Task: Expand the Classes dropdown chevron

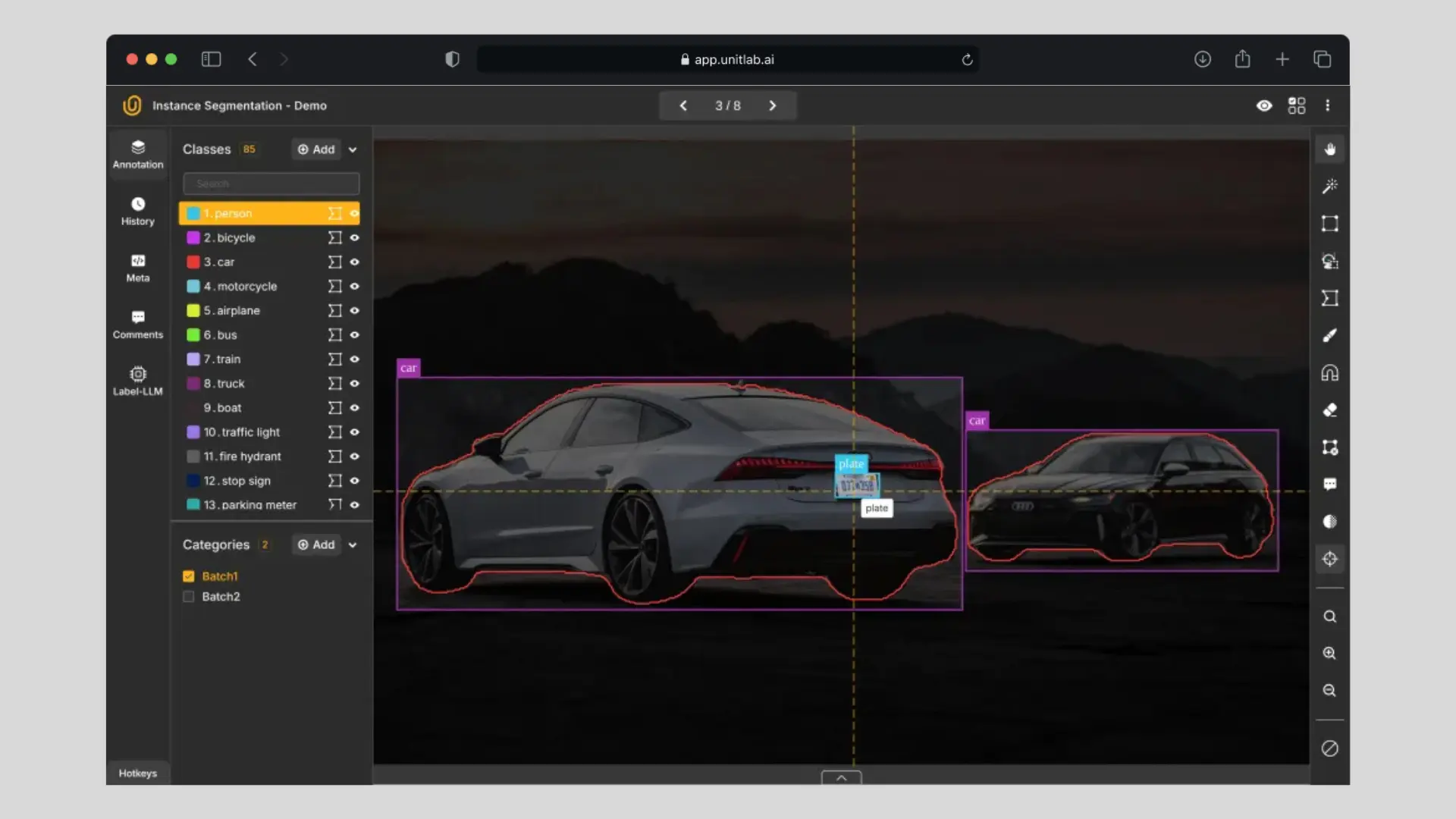Action: click(x=353, y=150)
